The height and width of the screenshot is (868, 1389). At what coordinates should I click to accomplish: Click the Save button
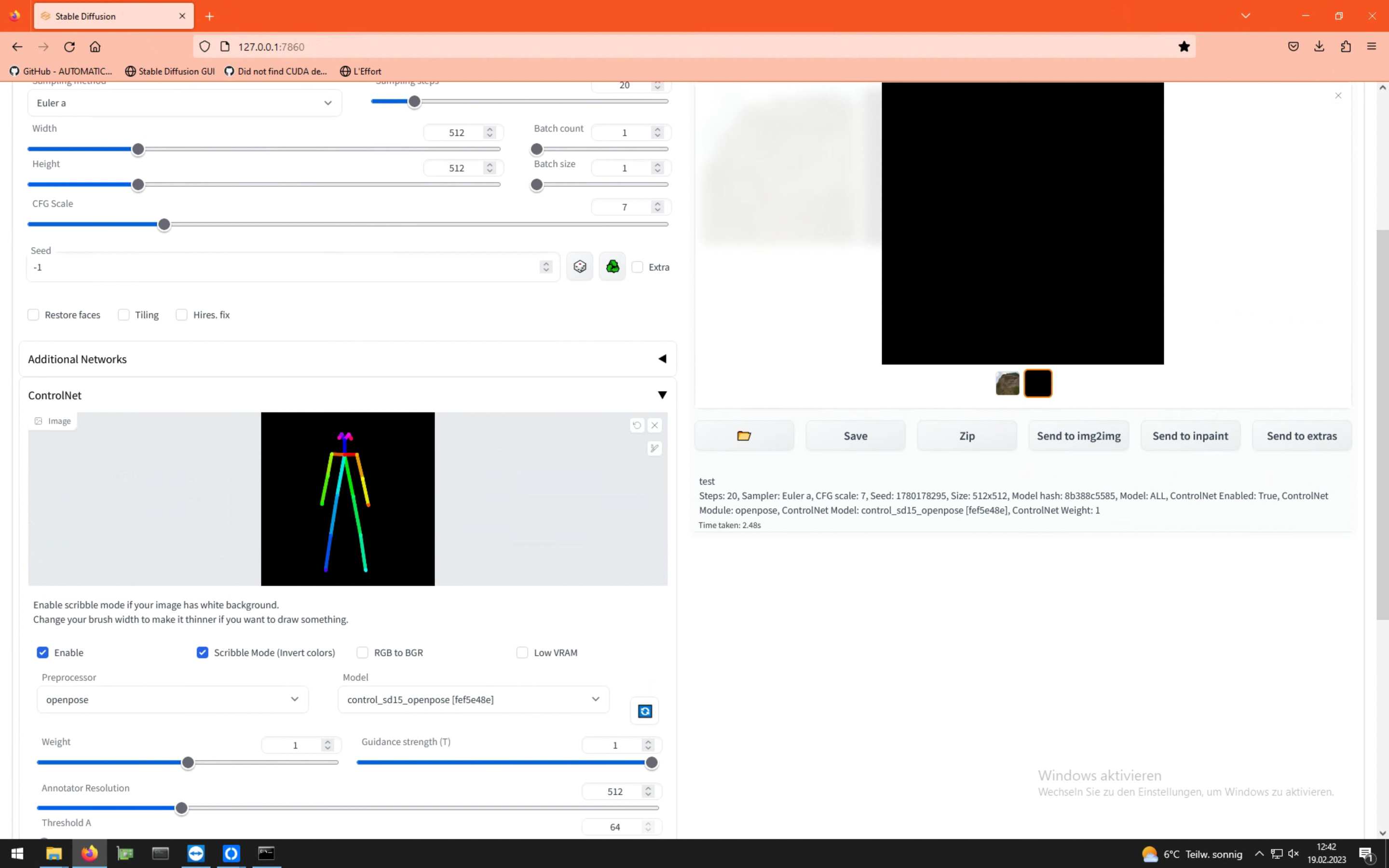coord(856,436)
